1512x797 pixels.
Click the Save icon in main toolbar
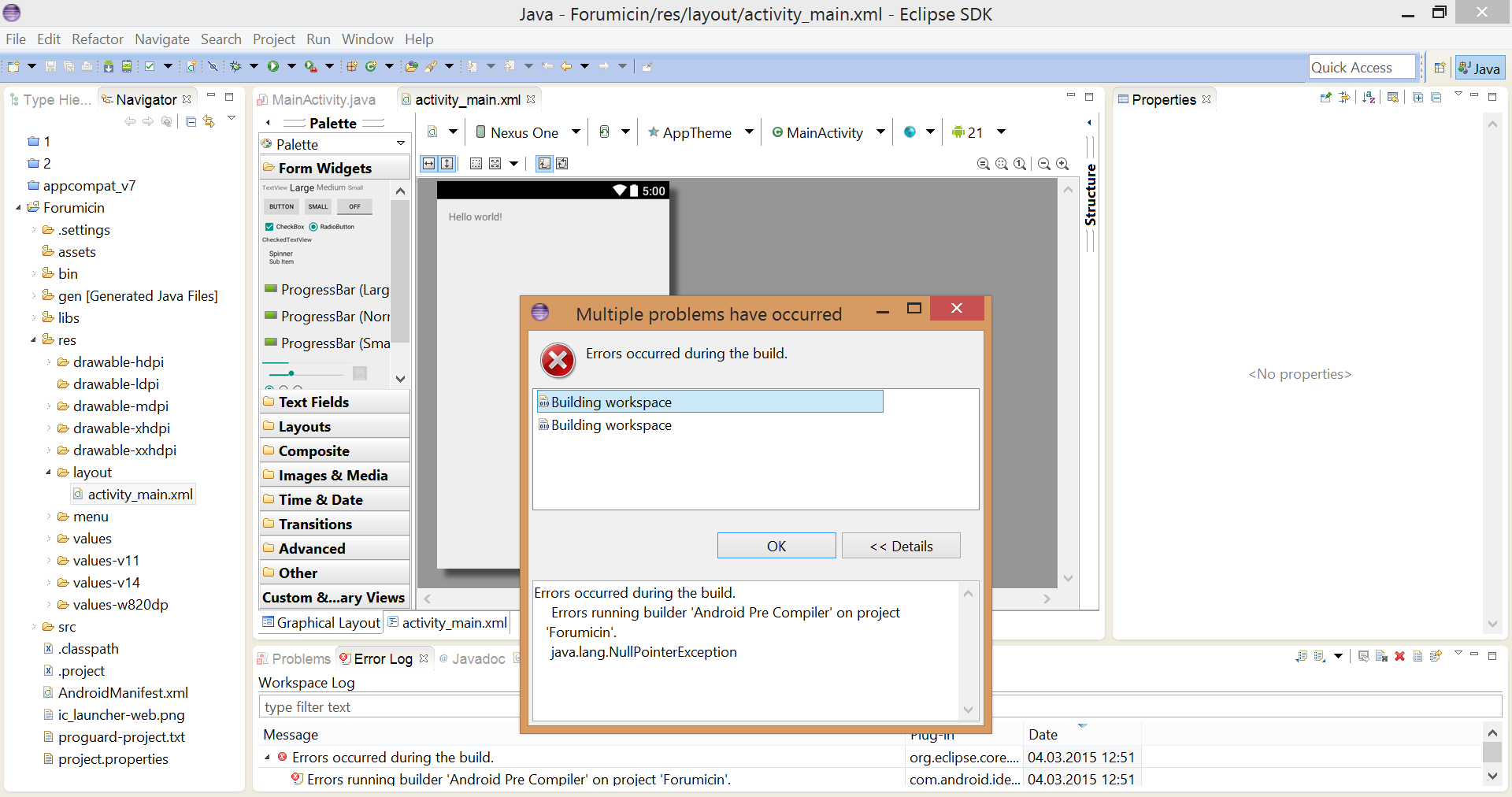click(50, 67)
